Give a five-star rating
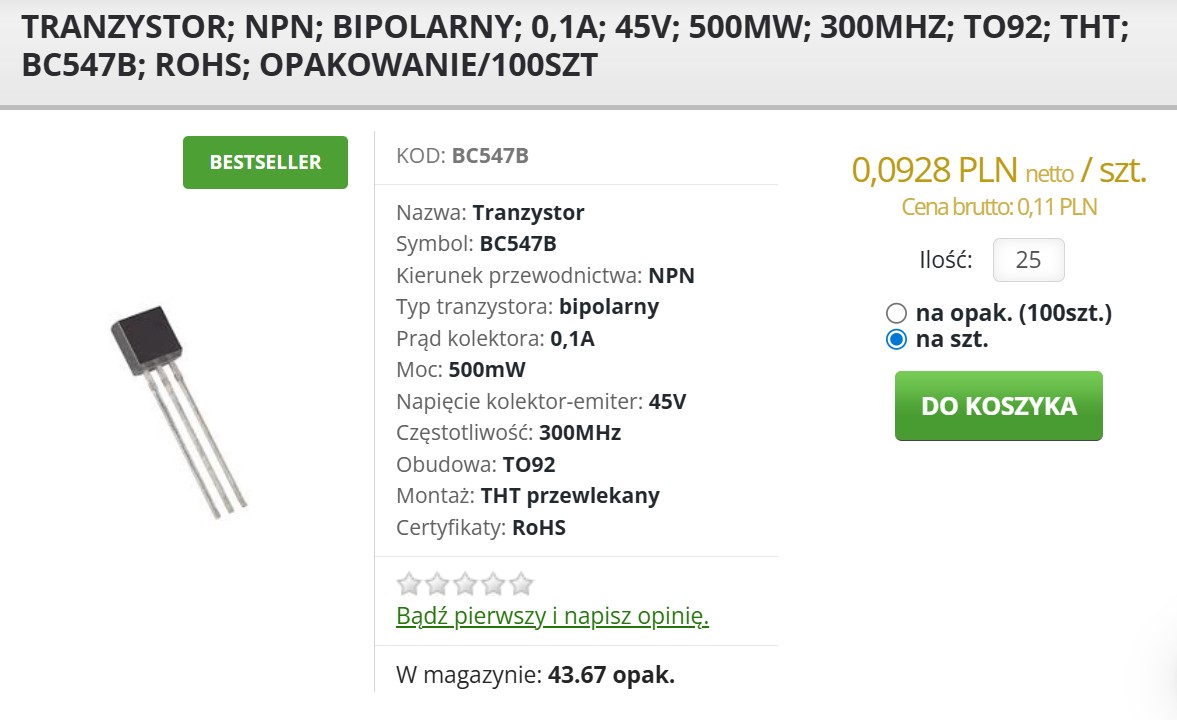The image size is (1177, 720). tap(521, 584)
